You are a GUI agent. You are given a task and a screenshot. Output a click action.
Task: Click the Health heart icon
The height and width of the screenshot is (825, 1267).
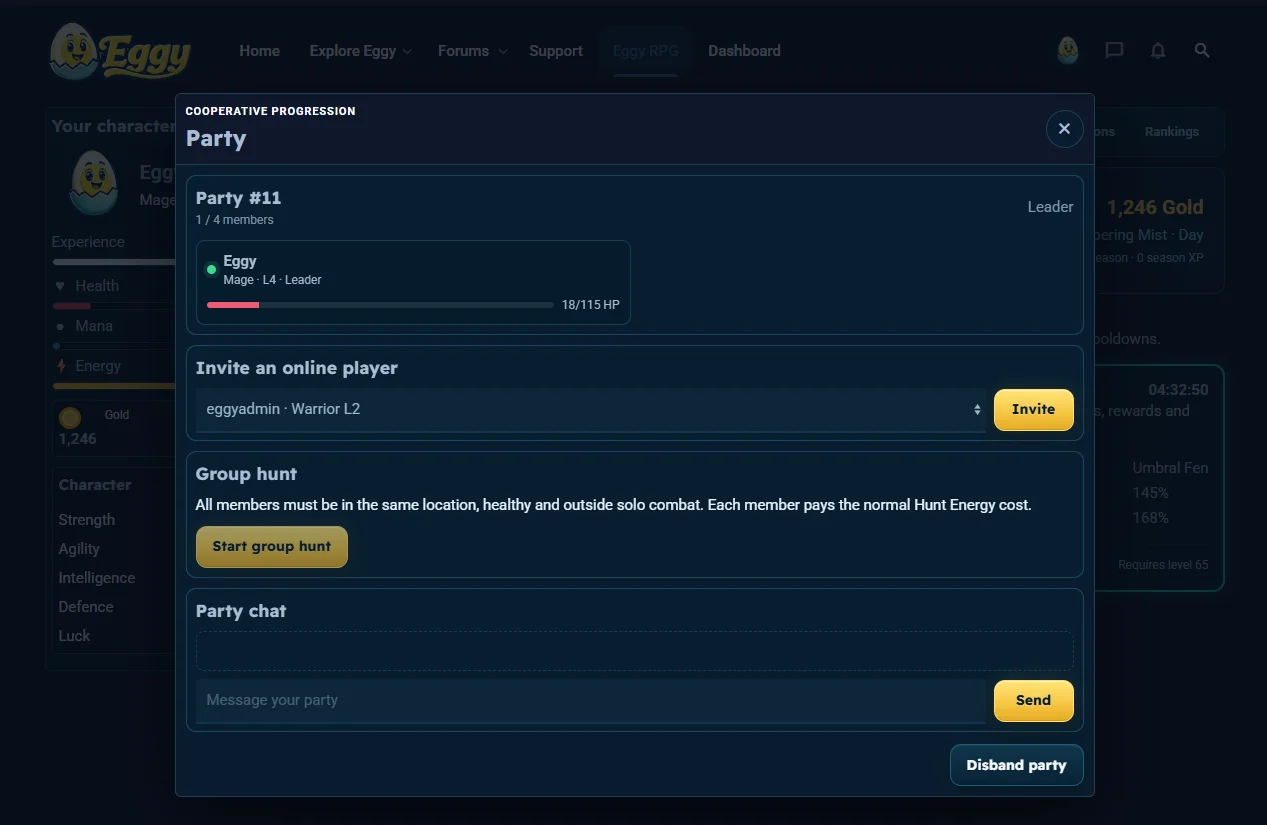[60, 286]
